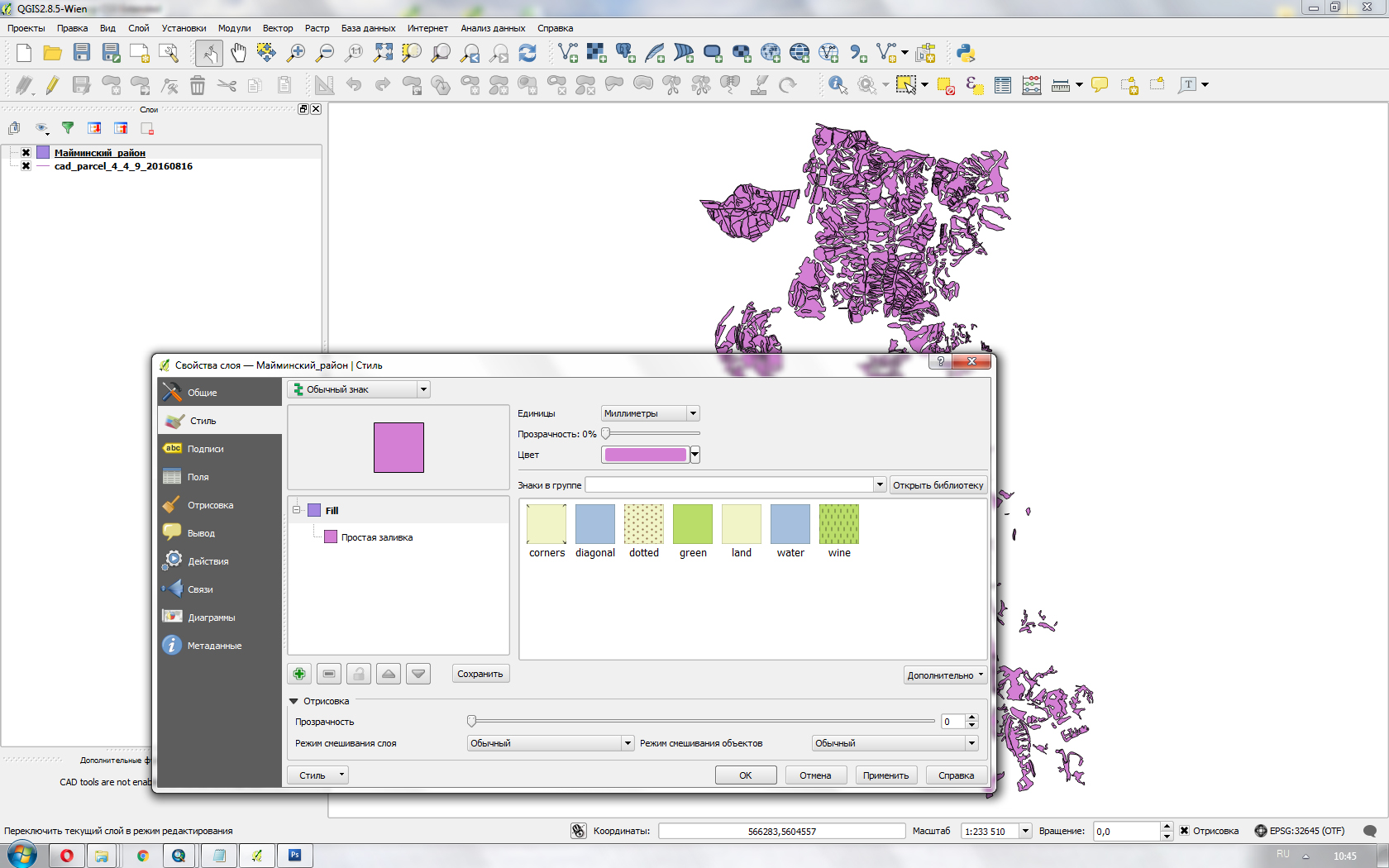Open the Дополнительно dropdown button

point(945,675)
